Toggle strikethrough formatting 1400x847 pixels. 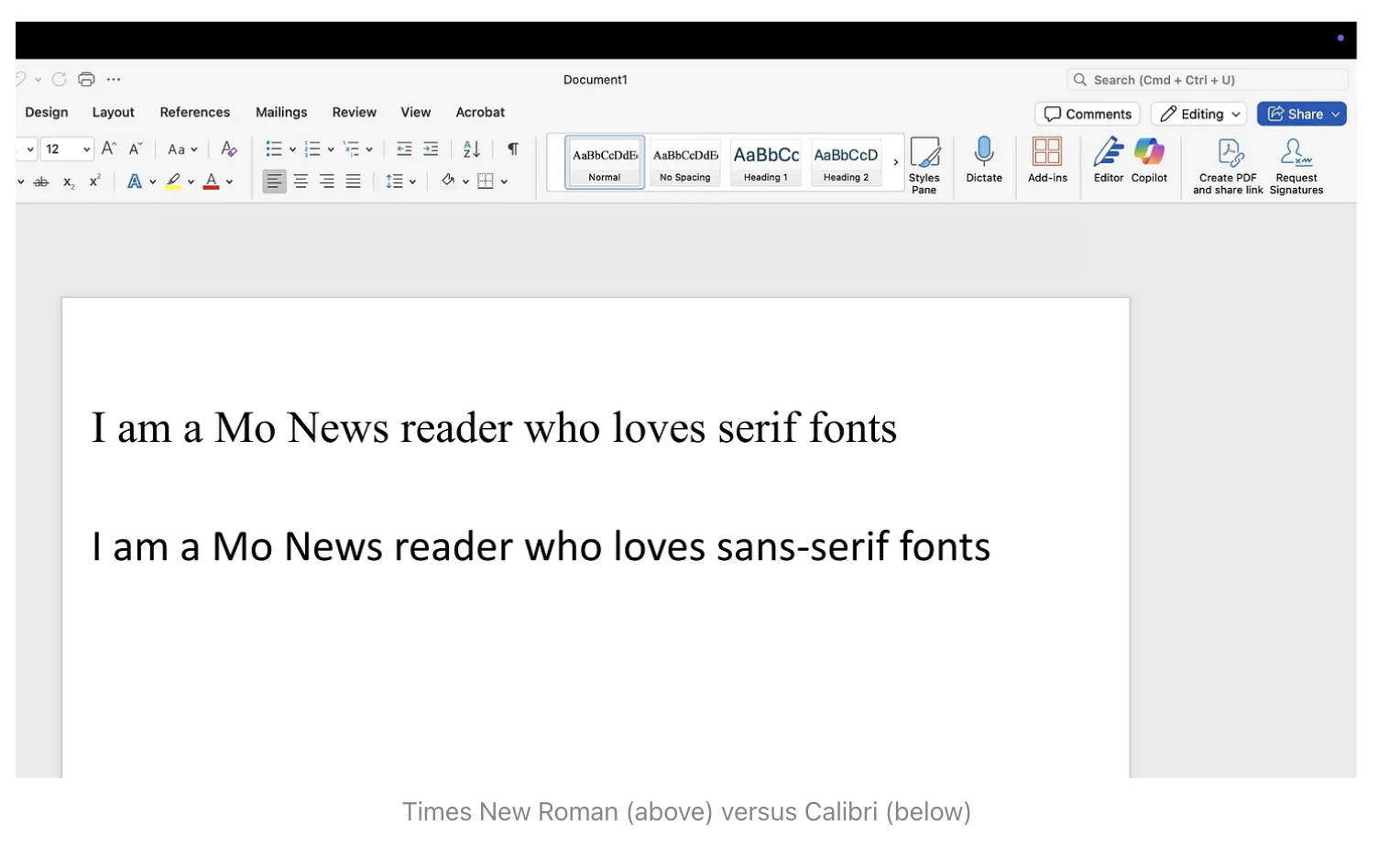pos(41,181)
